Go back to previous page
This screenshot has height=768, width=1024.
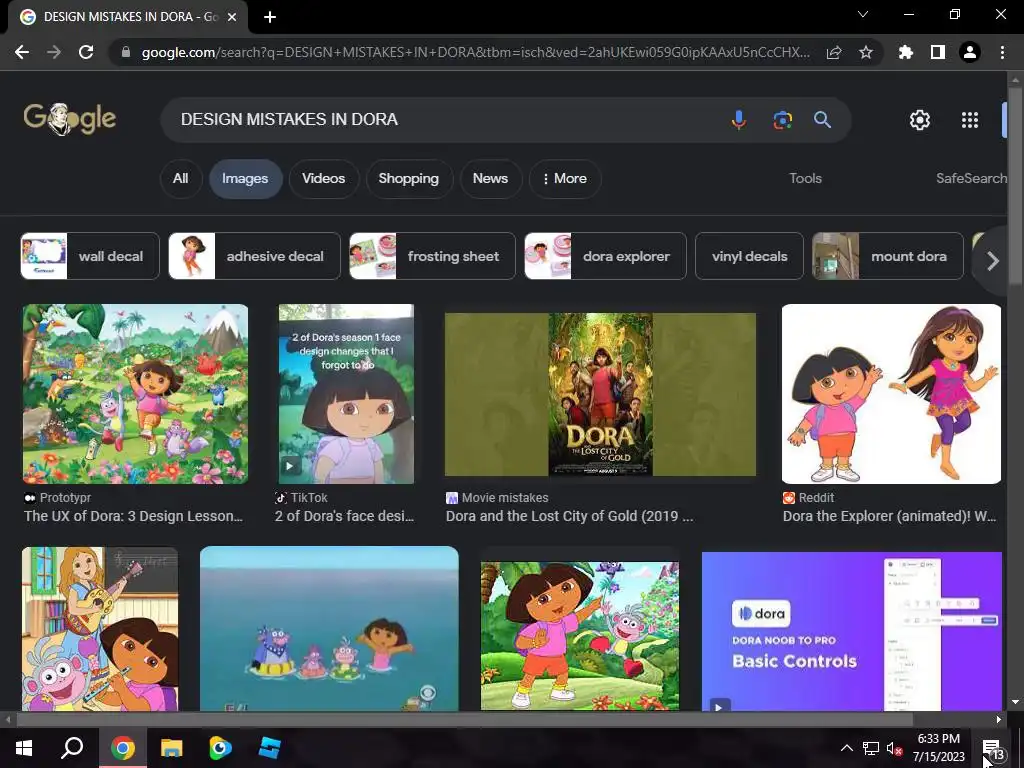tap(22, 52)
